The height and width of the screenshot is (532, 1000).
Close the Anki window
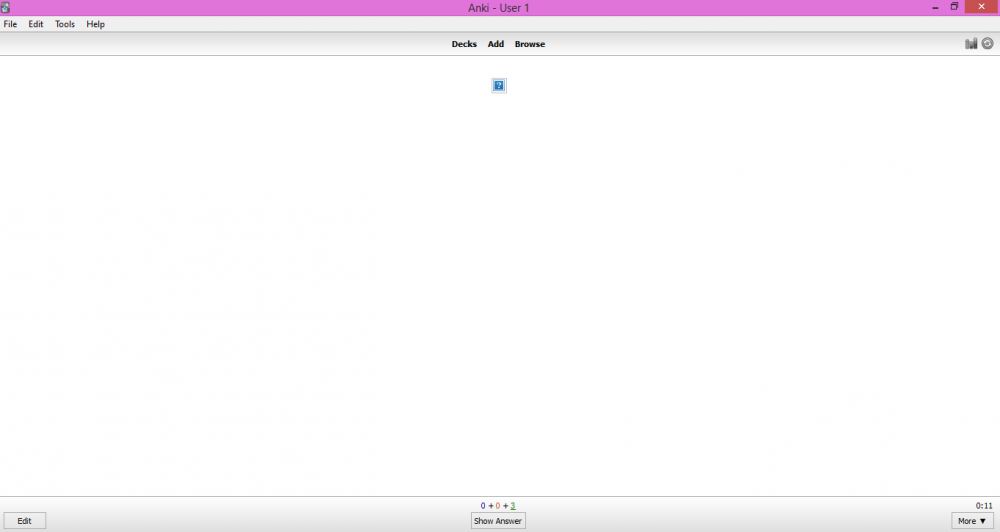[x=978, y=7]
